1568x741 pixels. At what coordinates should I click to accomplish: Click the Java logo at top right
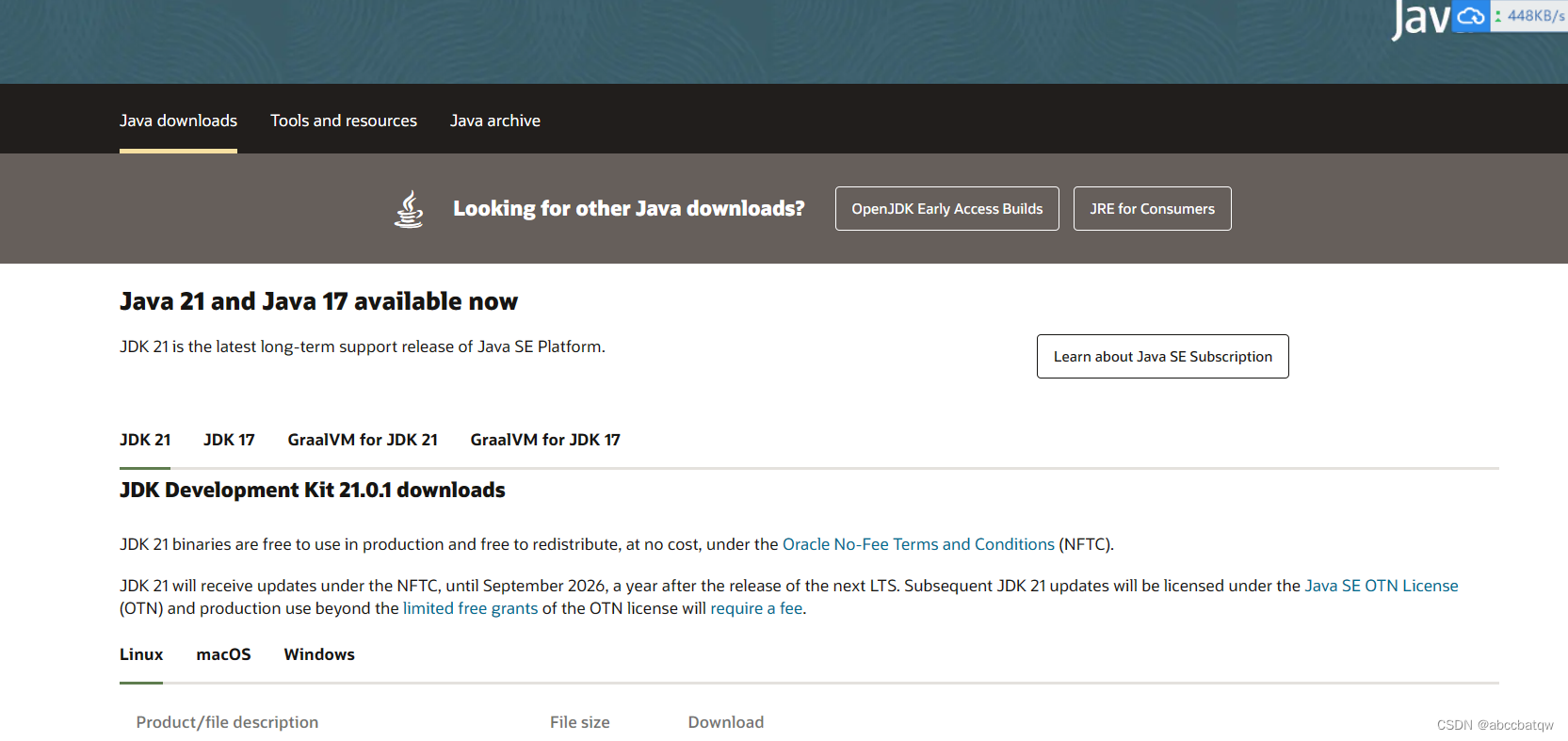(1422, 19)
